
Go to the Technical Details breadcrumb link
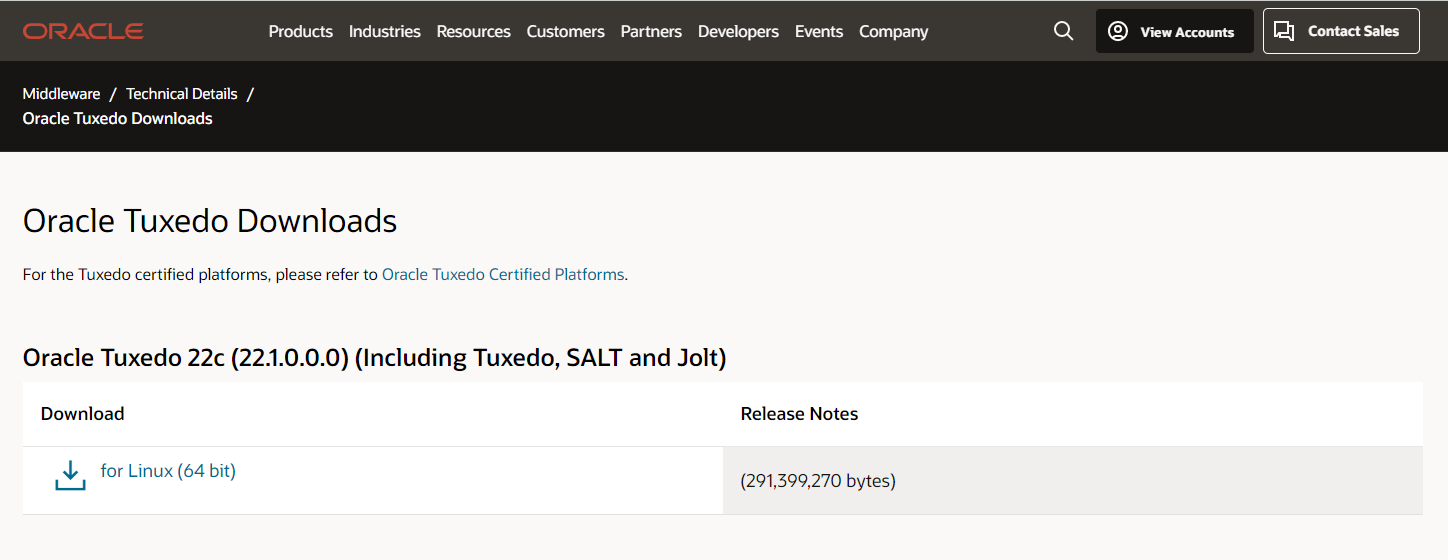click(182, 93)
